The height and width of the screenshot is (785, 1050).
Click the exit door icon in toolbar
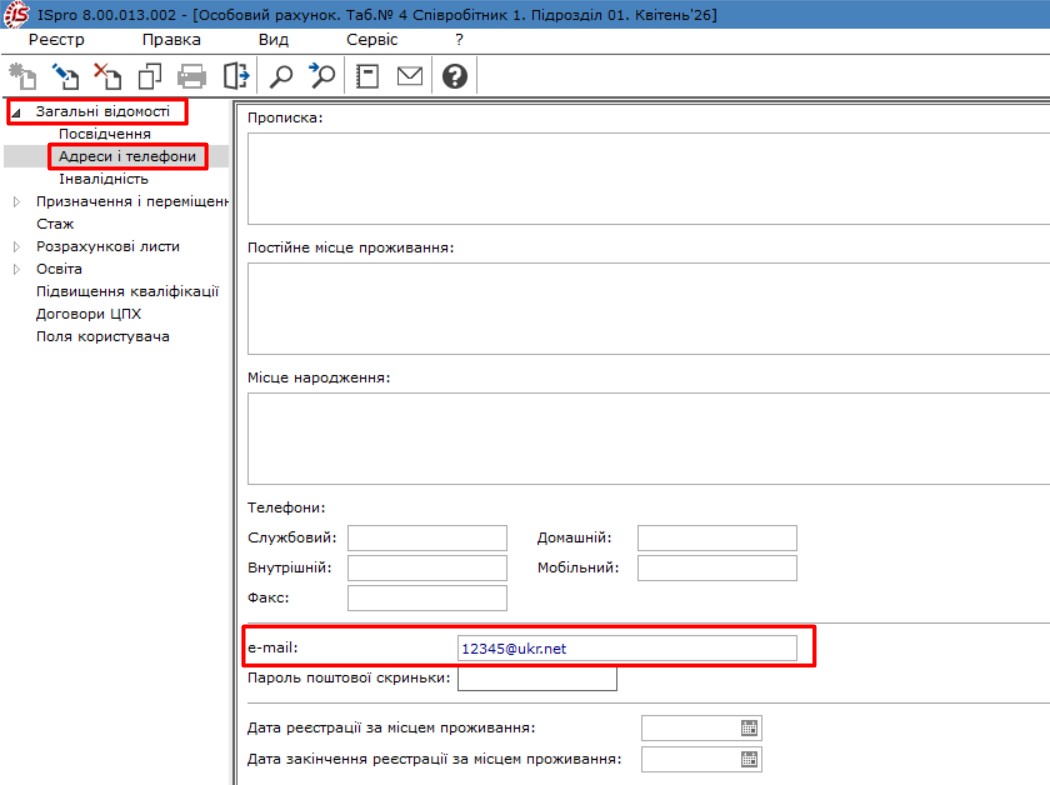[235, 76]
